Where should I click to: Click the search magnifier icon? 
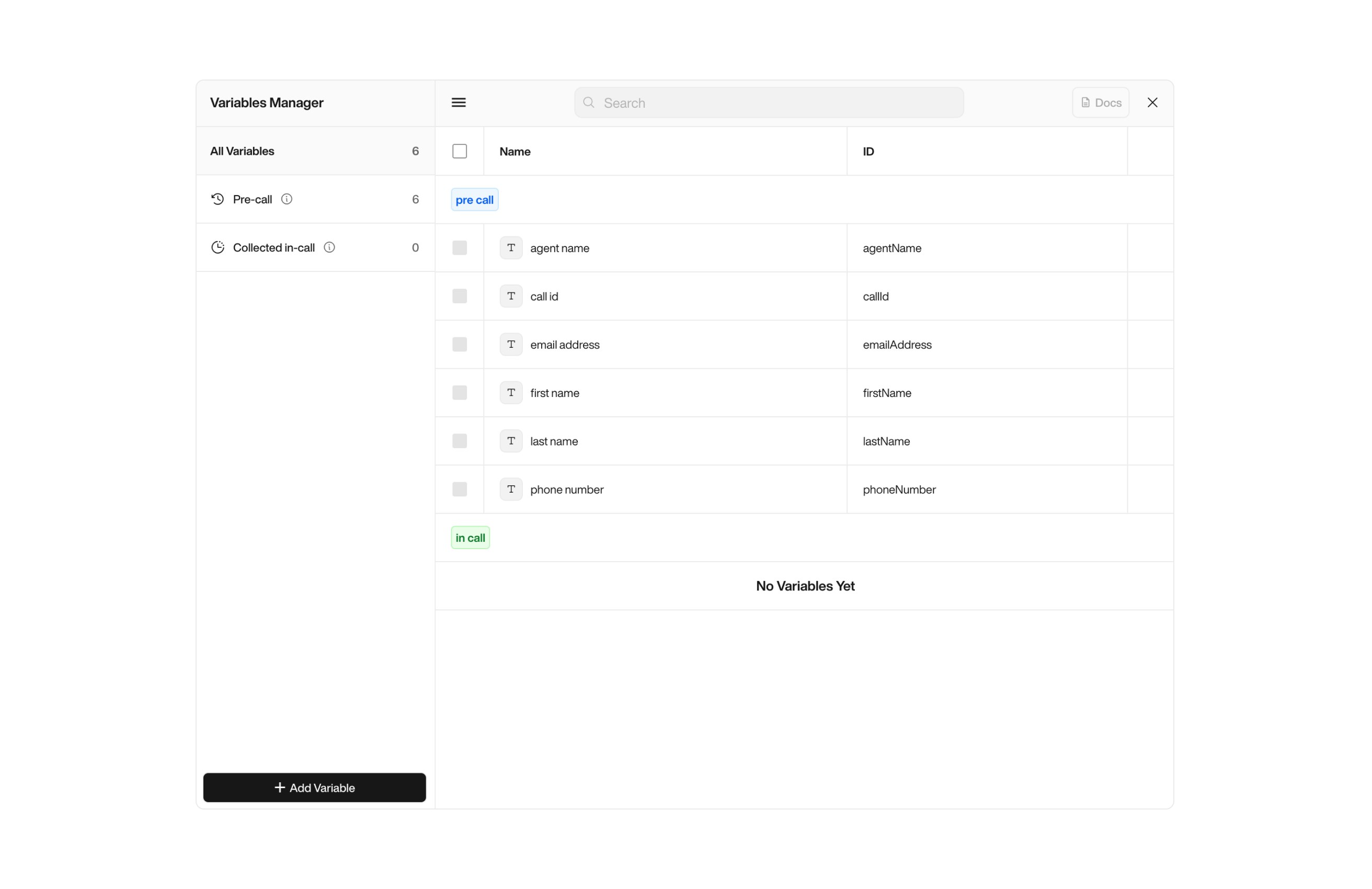tap(589, 102)
